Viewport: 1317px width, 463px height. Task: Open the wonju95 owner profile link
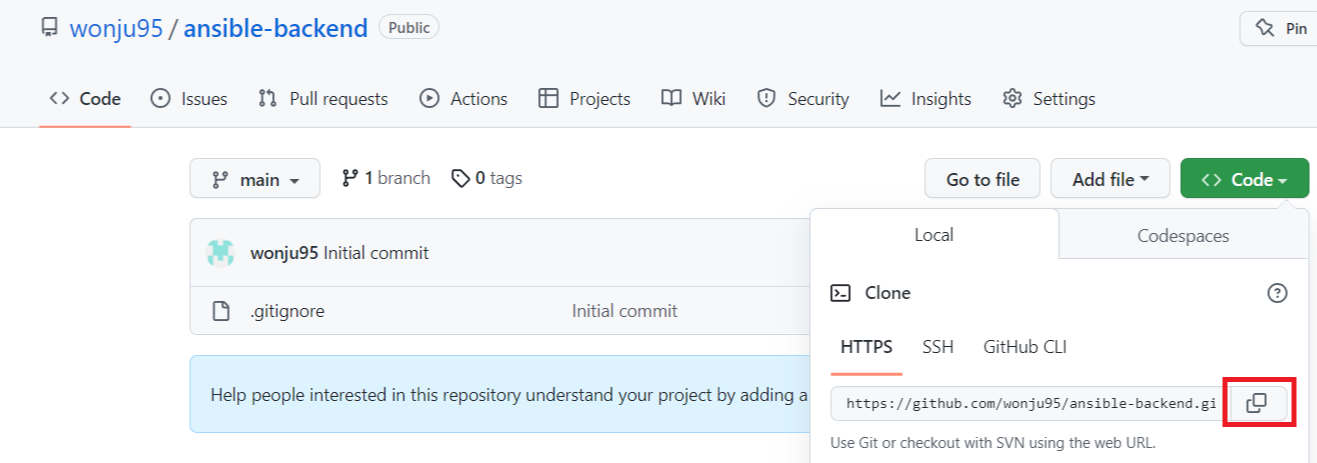tap(116, 28)
